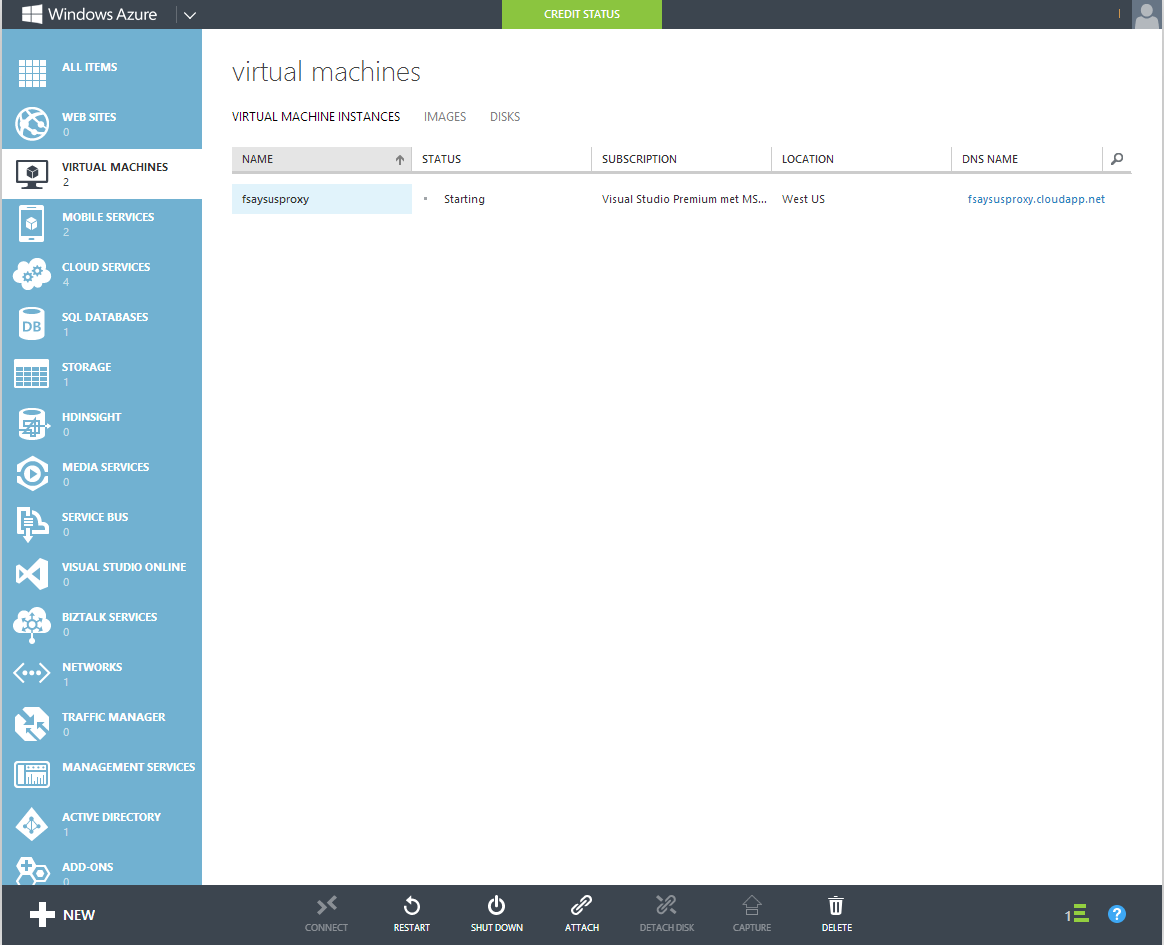The width and height of the screenshot is (1164, 945).
Task: Open the Credit Status tab
Action: click(582, 14)
